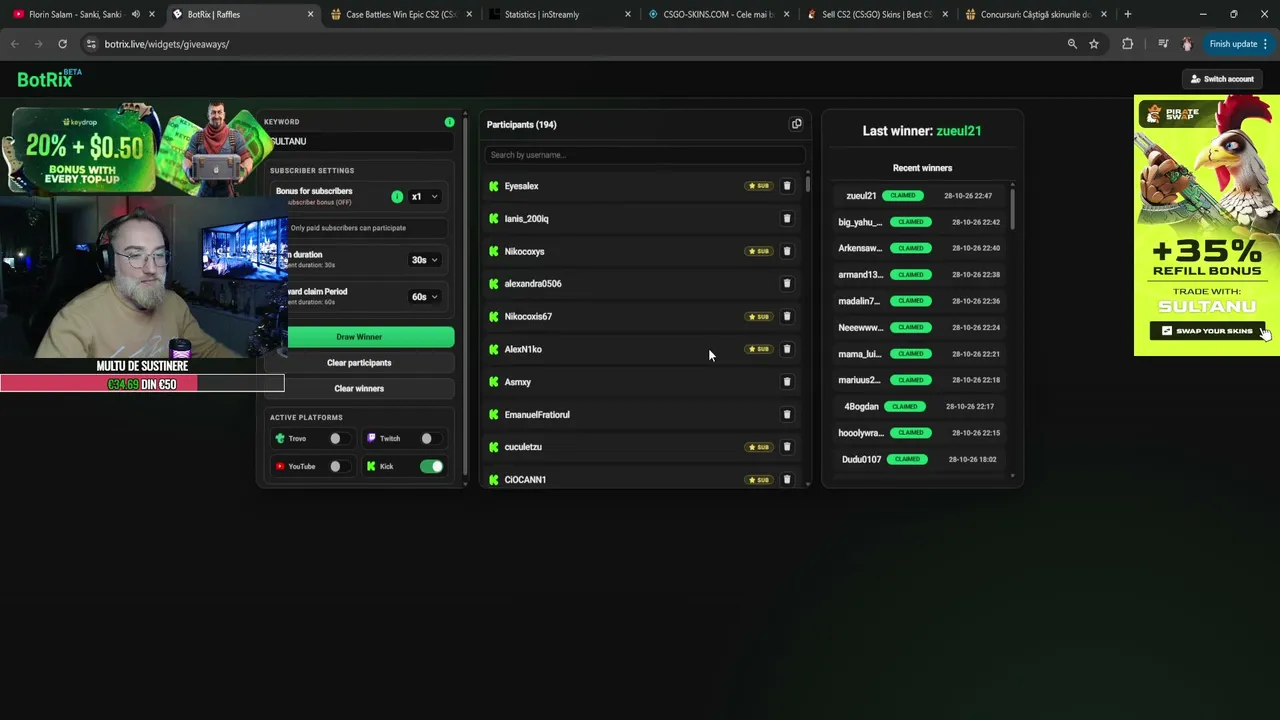
Task: Open the 60s claim period dropdown
Action: pyautogui.click(x=425, y=297)
